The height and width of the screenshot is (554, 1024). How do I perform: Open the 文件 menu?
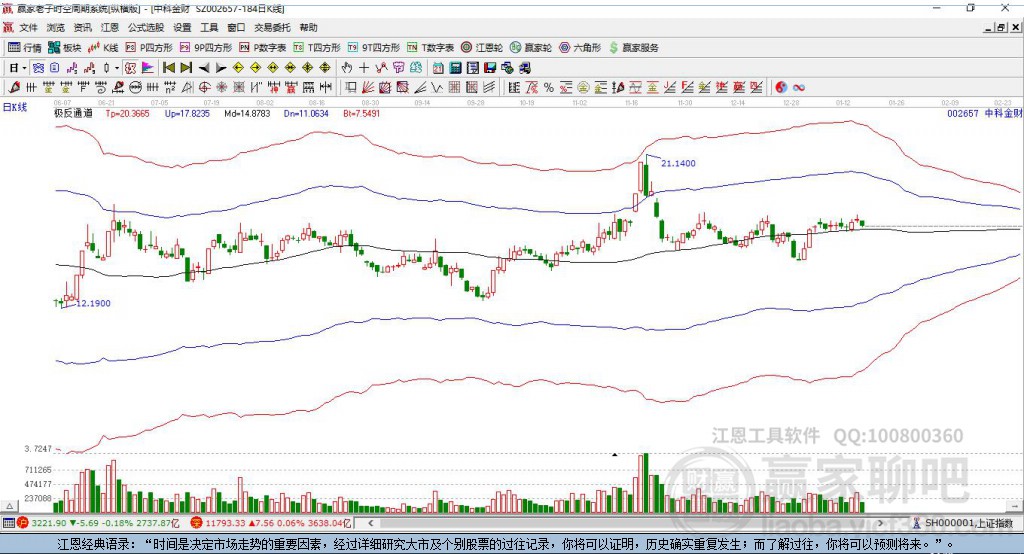click(x=28, y=27)
